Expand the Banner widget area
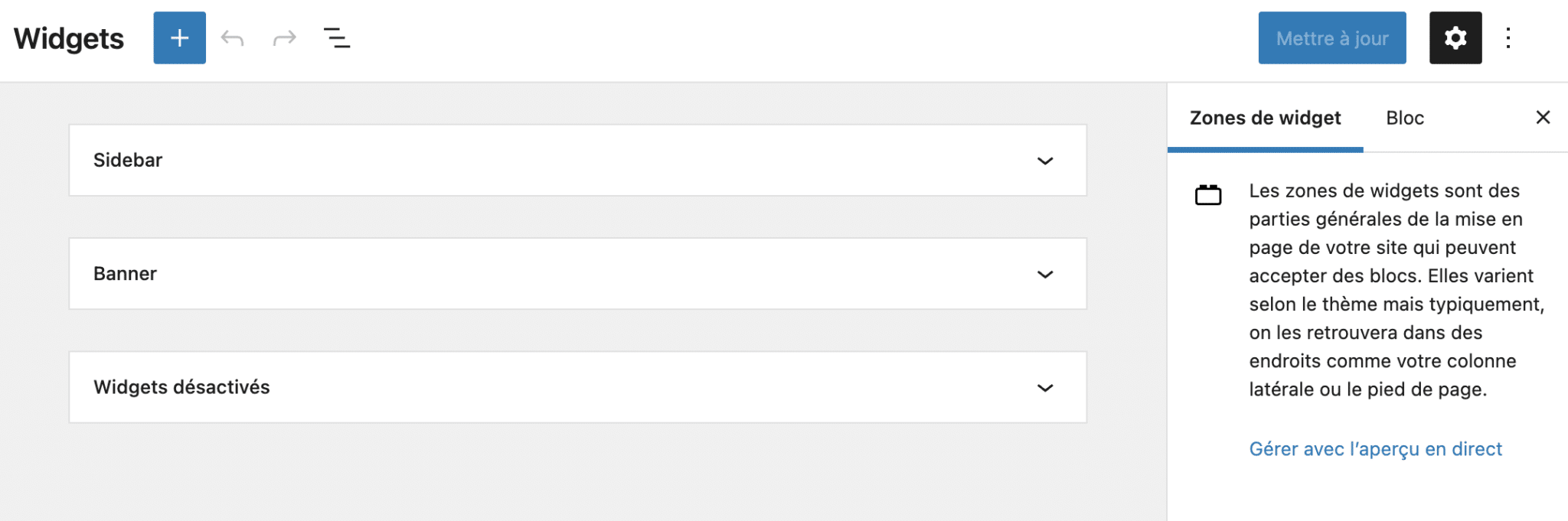The width and height of the screenshot is (1568, 521). (x=1044, y=274)
